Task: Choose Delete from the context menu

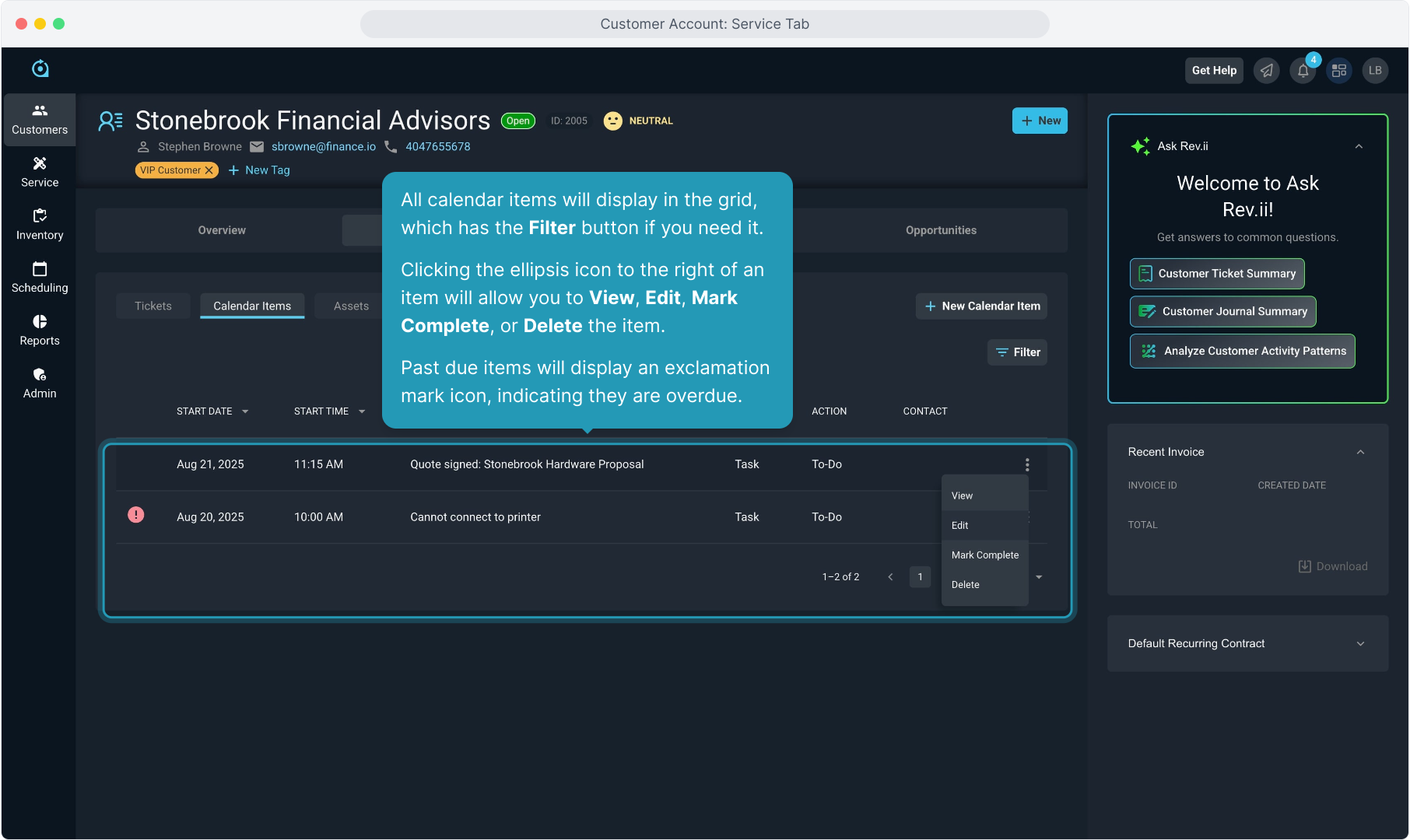Action: pos(966,585)
